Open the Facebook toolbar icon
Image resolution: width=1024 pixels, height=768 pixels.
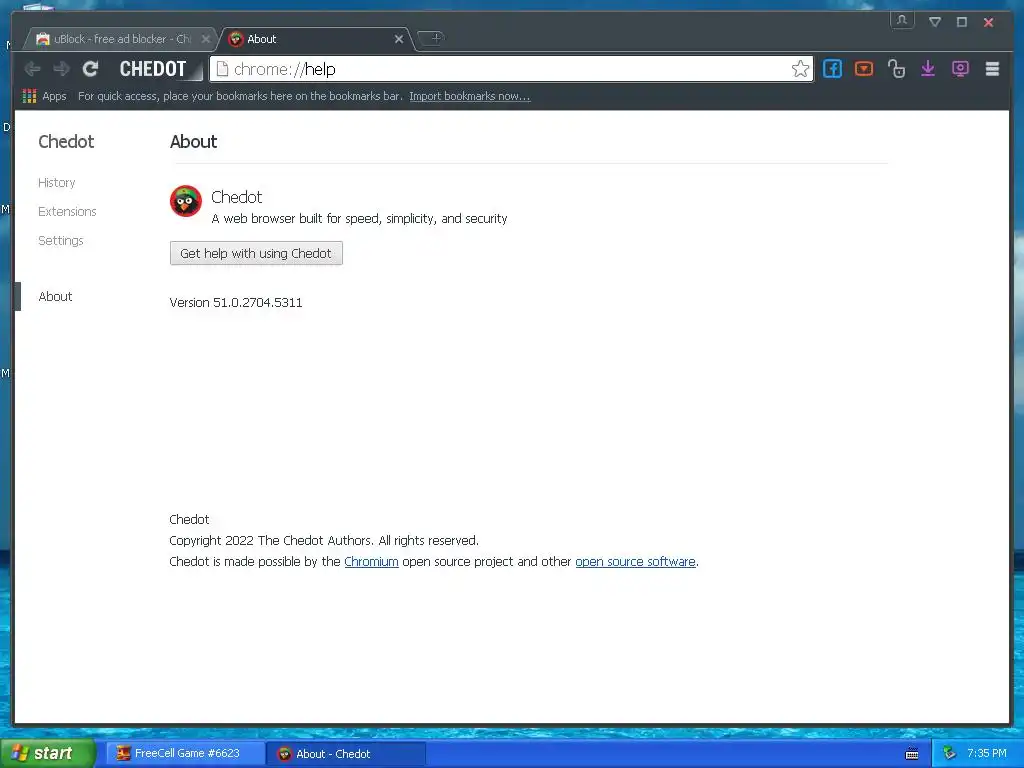tap(832, 69)
